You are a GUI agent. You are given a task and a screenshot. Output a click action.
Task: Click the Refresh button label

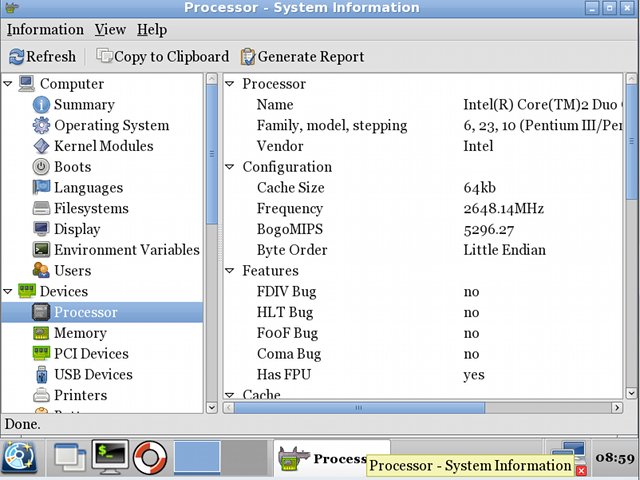click(51, 56)
